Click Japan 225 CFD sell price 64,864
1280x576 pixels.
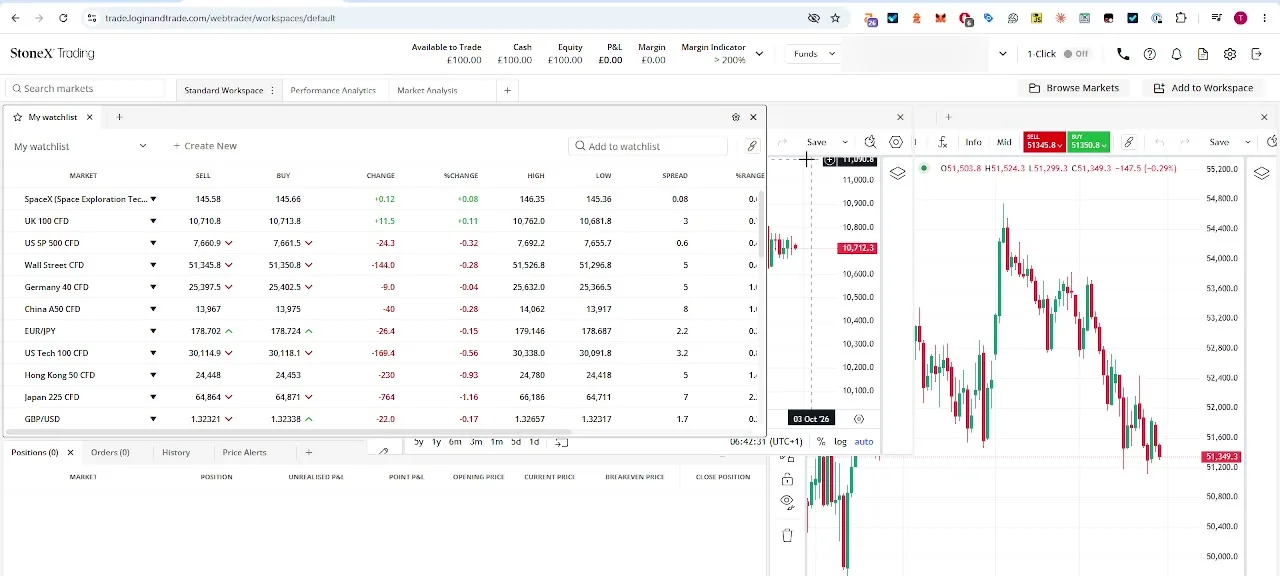click(208, 397)
